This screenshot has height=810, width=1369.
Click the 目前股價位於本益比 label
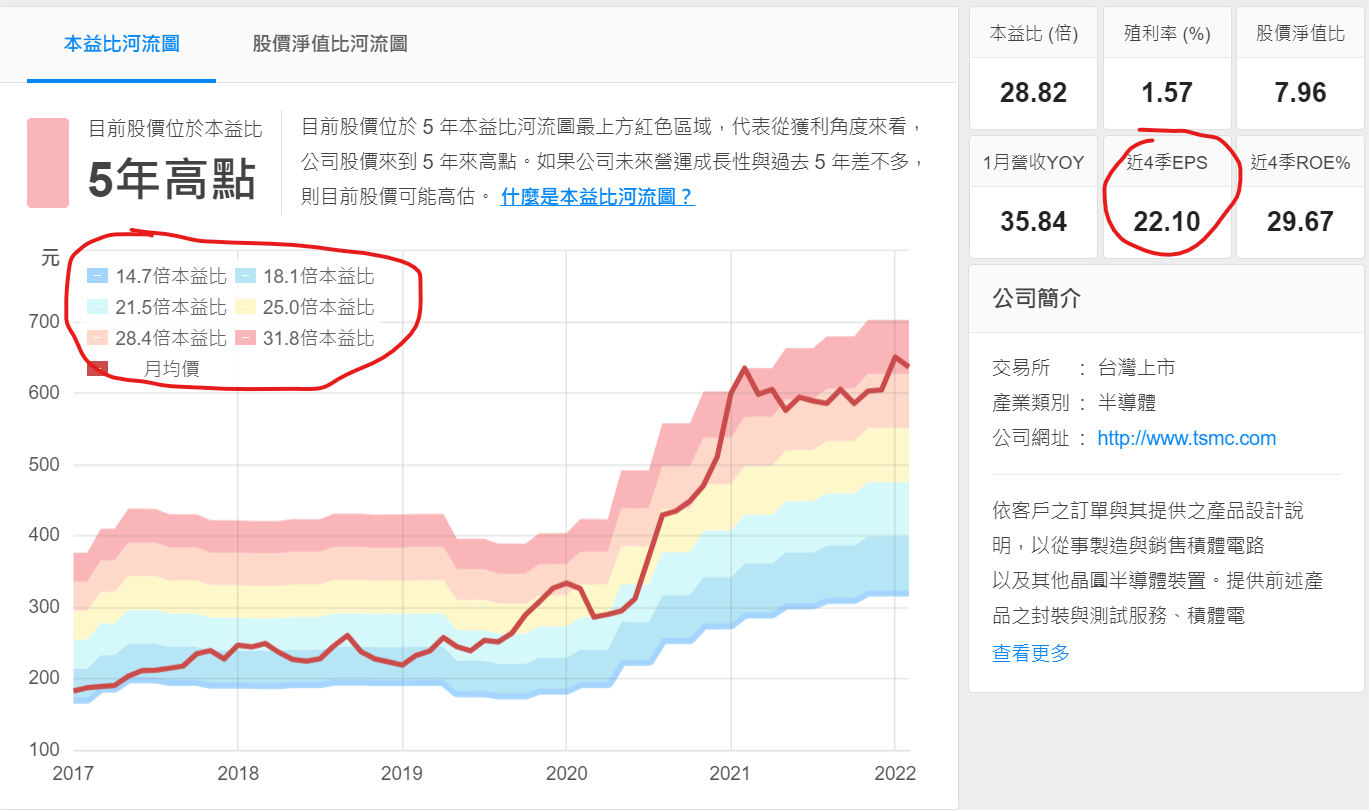pos(175,129)
